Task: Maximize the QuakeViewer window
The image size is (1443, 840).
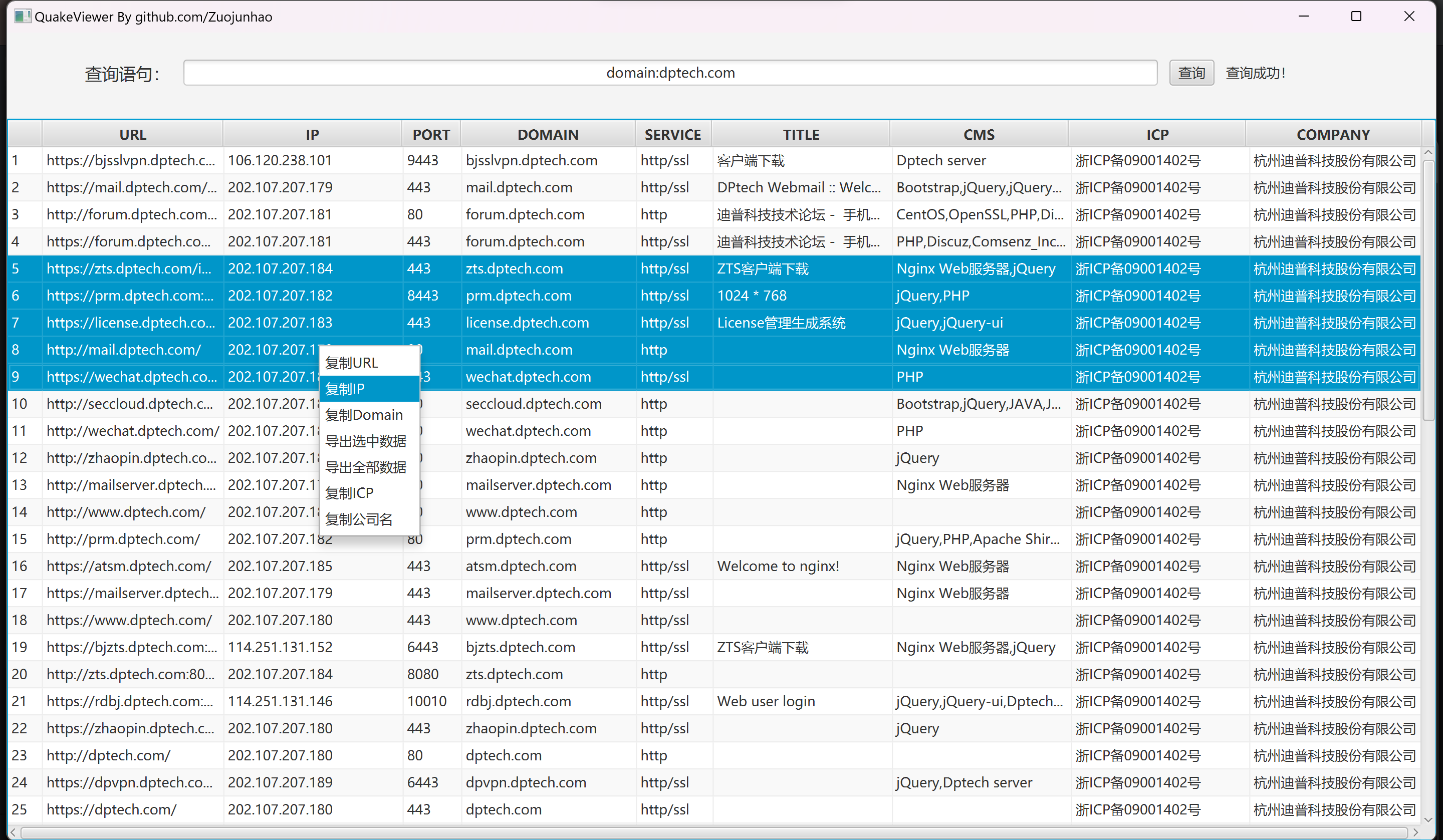Action: (x=1356, y=16)
